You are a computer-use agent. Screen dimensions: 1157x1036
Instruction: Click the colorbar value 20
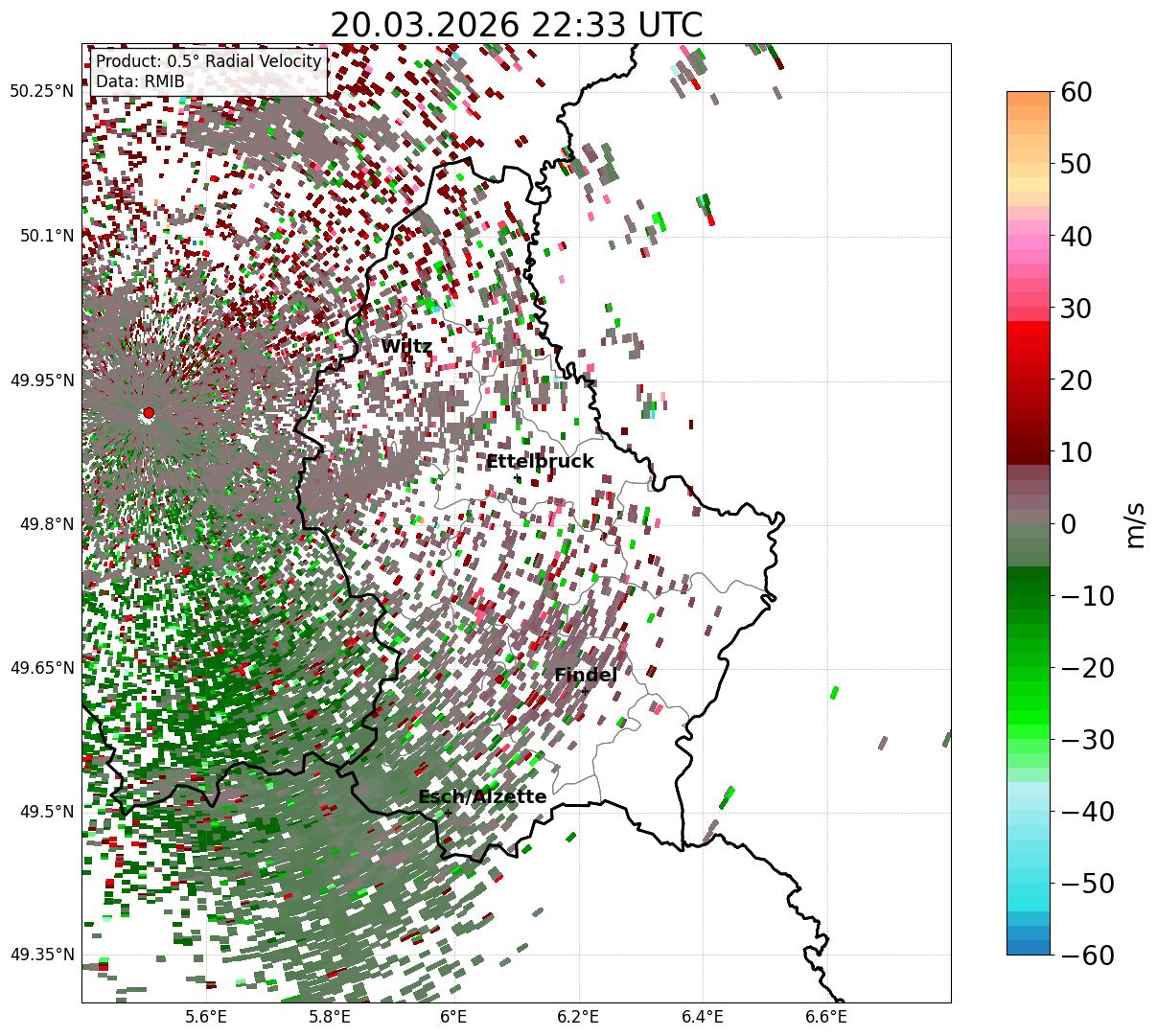pyautogui.click(x=1076, y=380)
